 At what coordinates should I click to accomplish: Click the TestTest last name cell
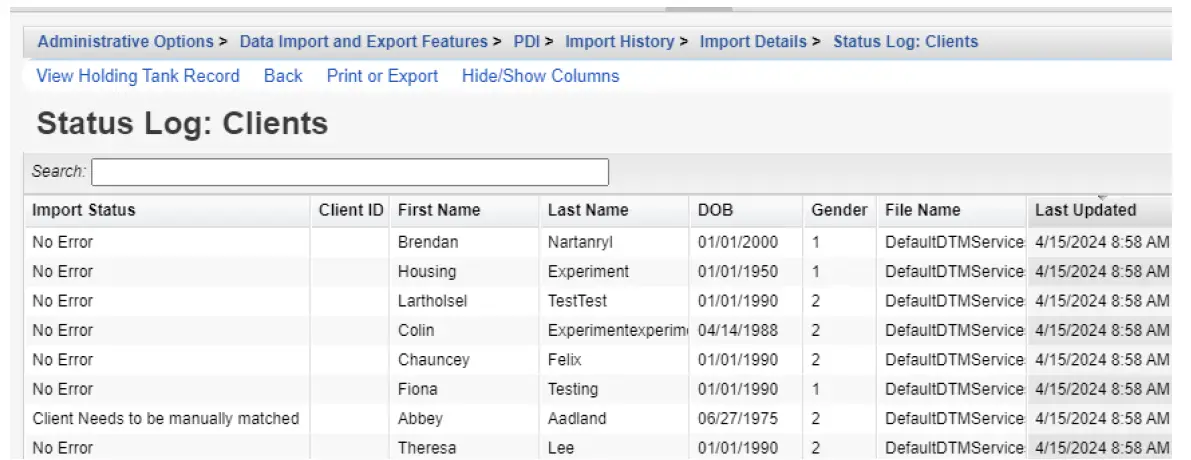[x=615, y=301]
